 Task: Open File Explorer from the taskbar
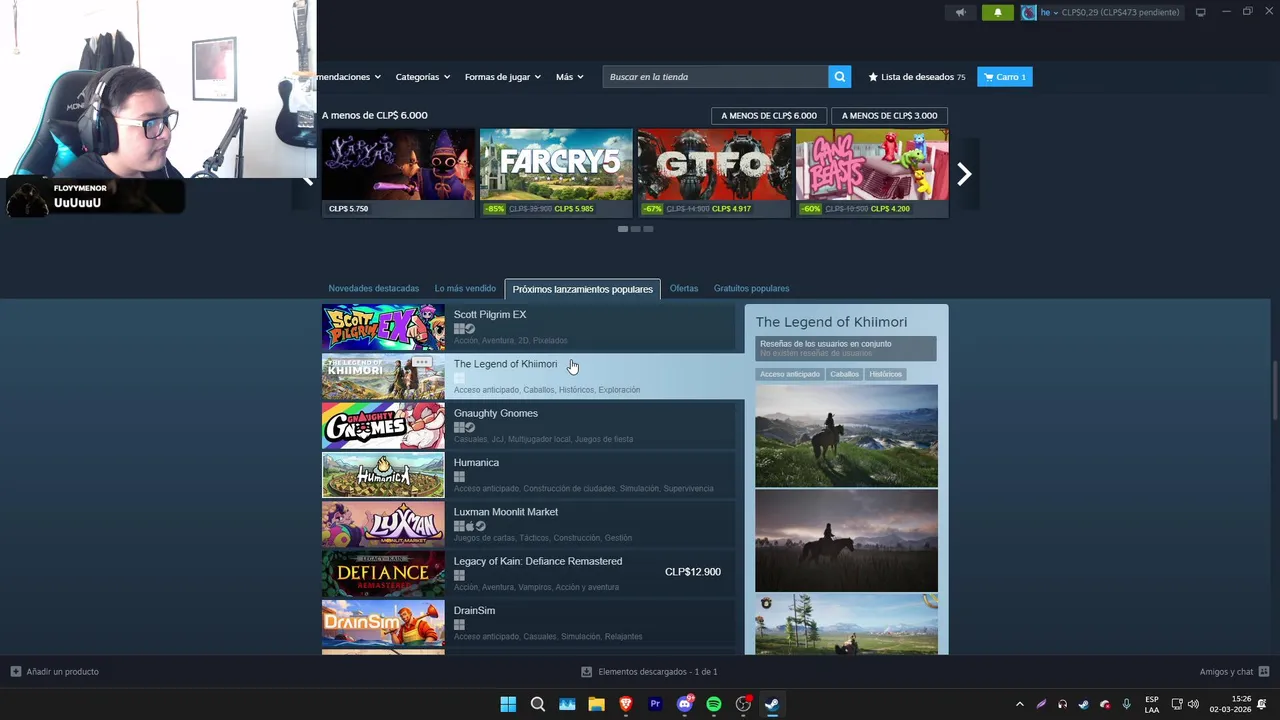tap(596, 704)
